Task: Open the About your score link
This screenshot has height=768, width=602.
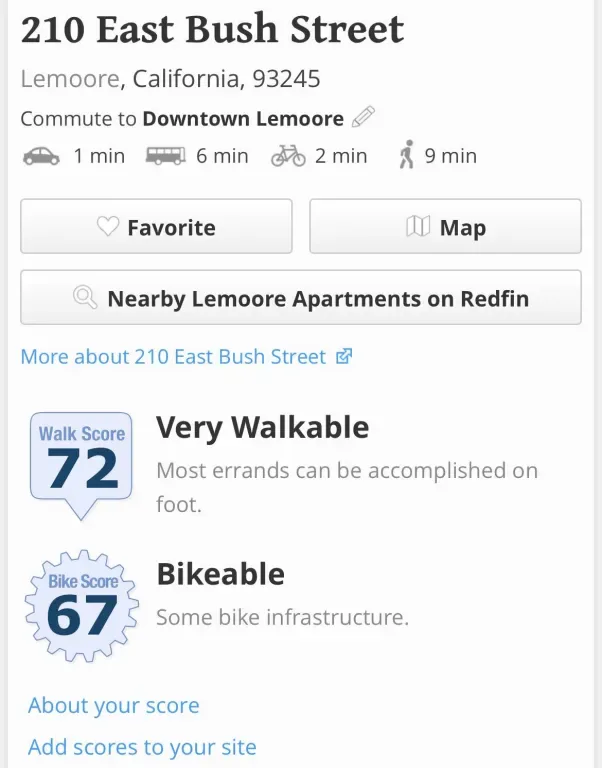Action: (114, 705)
